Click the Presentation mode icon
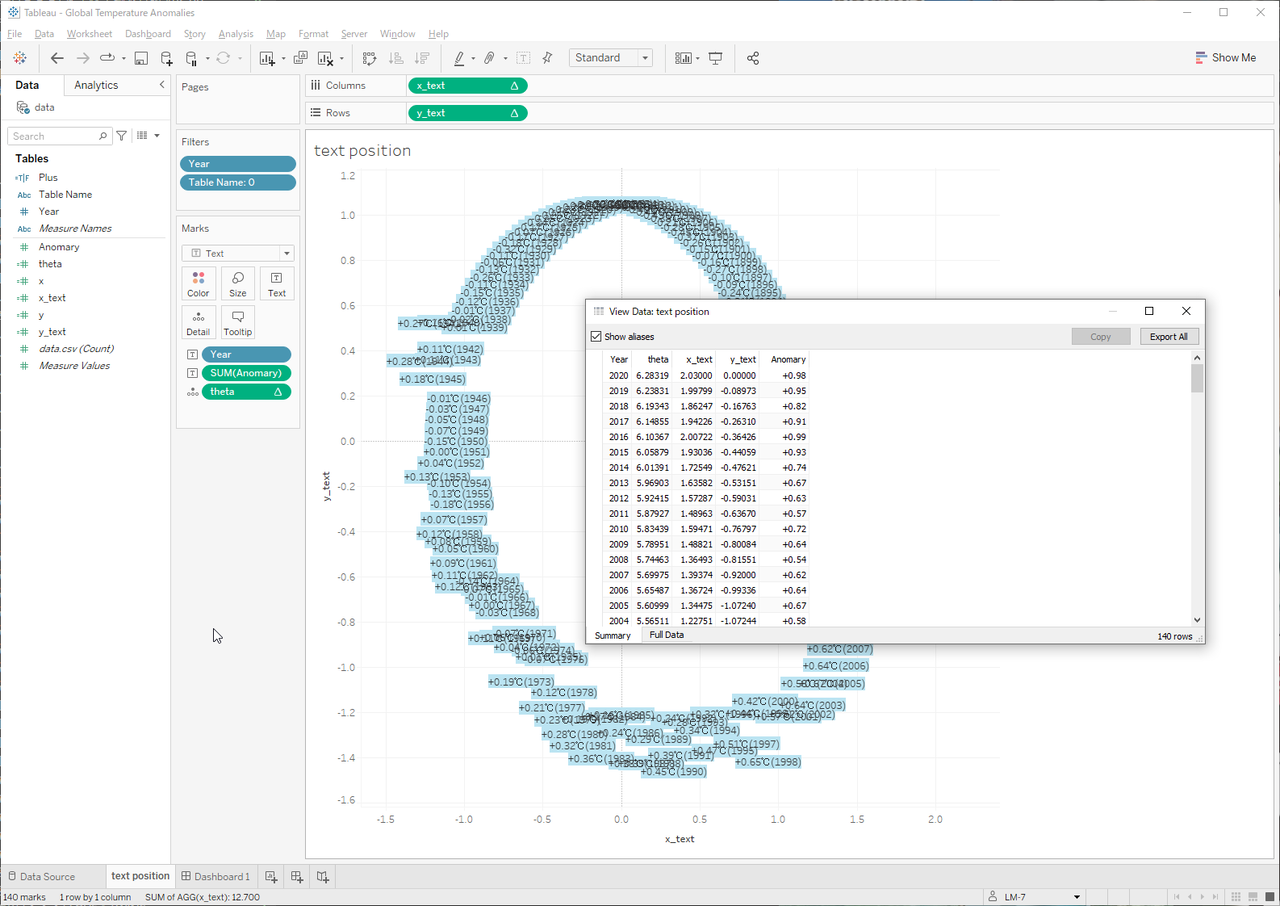The width and height of the screenshot is (1280, 906). click(715, 58)
